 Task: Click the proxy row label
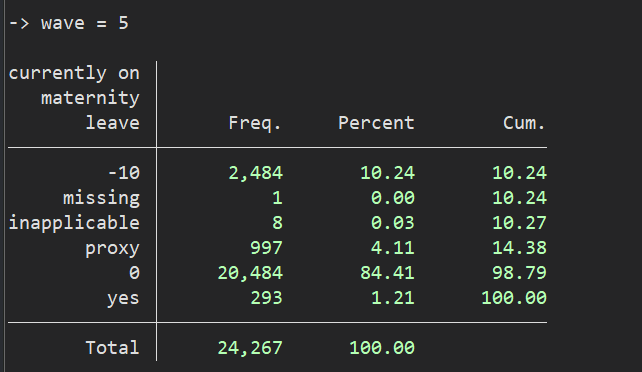[112, 248]
